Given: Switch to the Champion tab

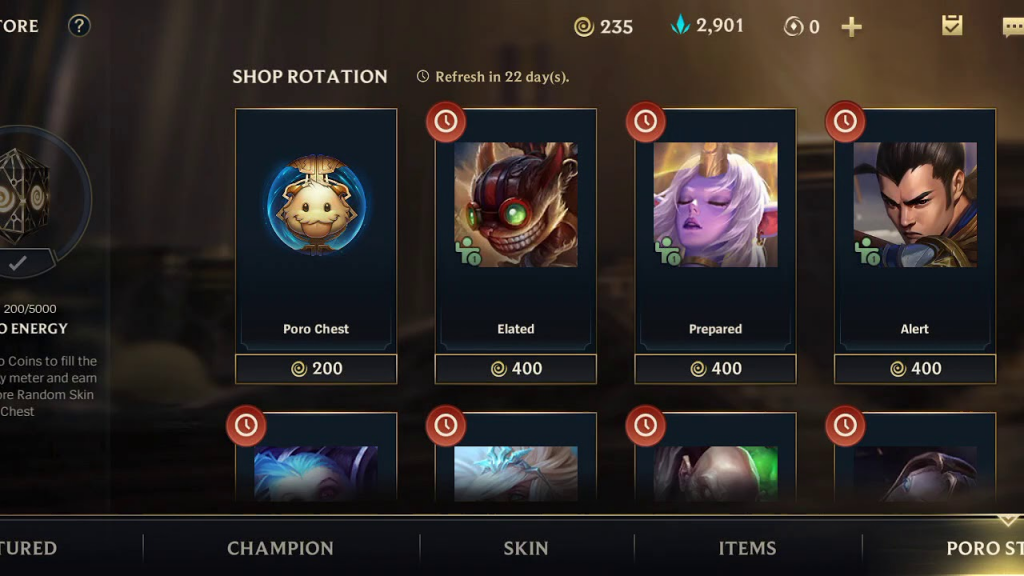Looking at the screenshot, I should (280, 548).
